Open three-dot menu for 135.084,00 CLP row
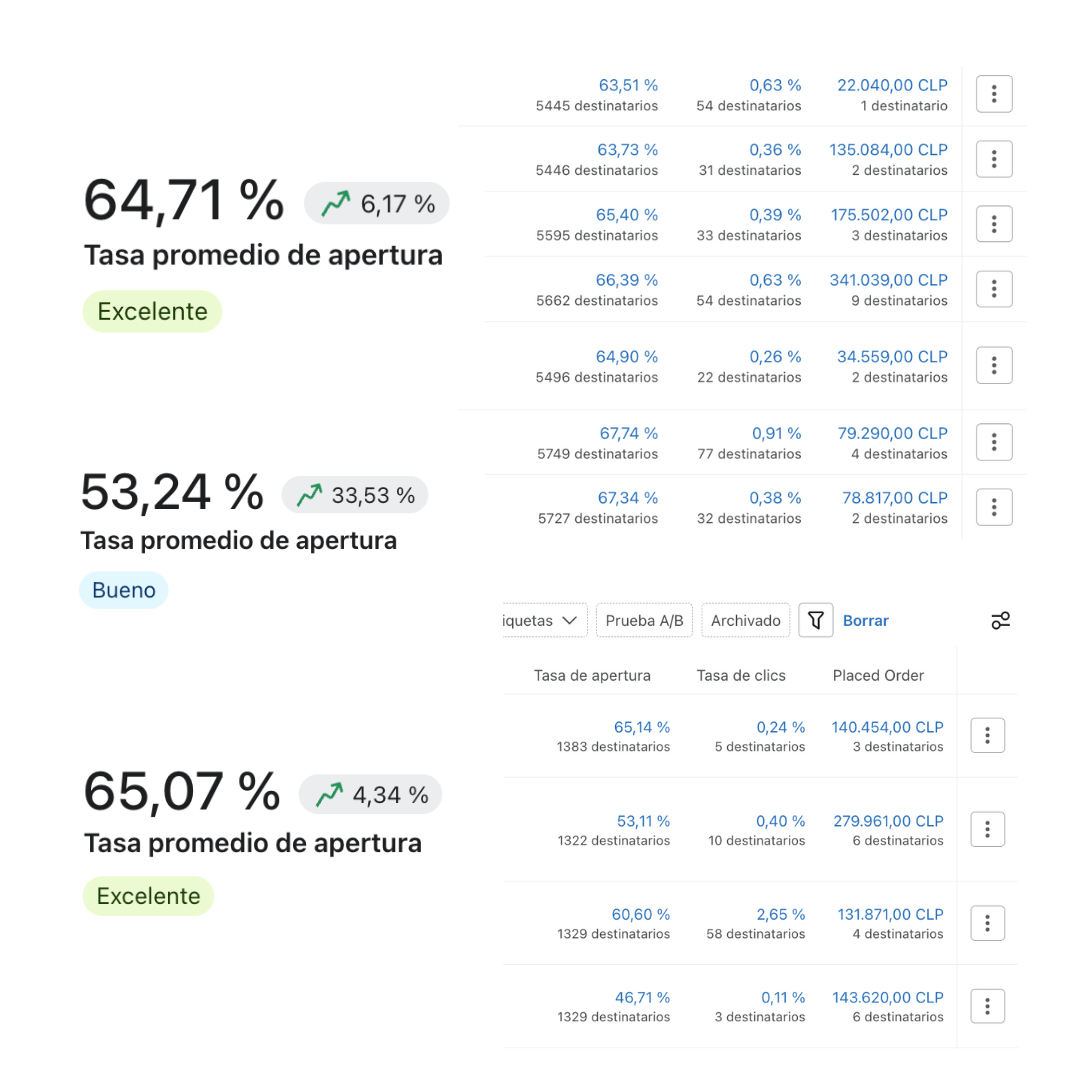The height and width of the screenshot is (1080, 1080). [x=994, y=159]
